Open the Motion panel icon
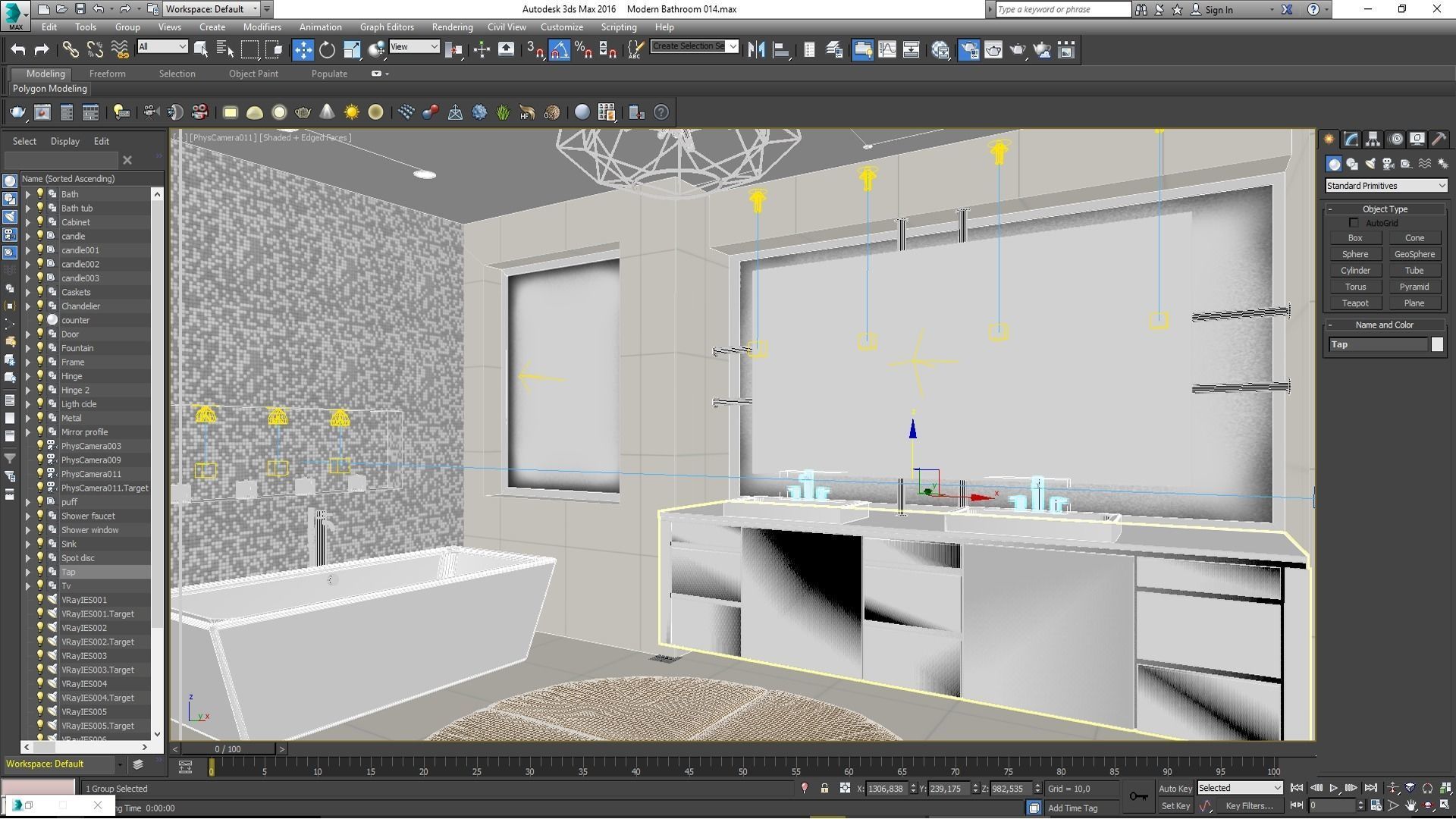This screenshot has width=1456, height=819. (x=1395, y=139)
